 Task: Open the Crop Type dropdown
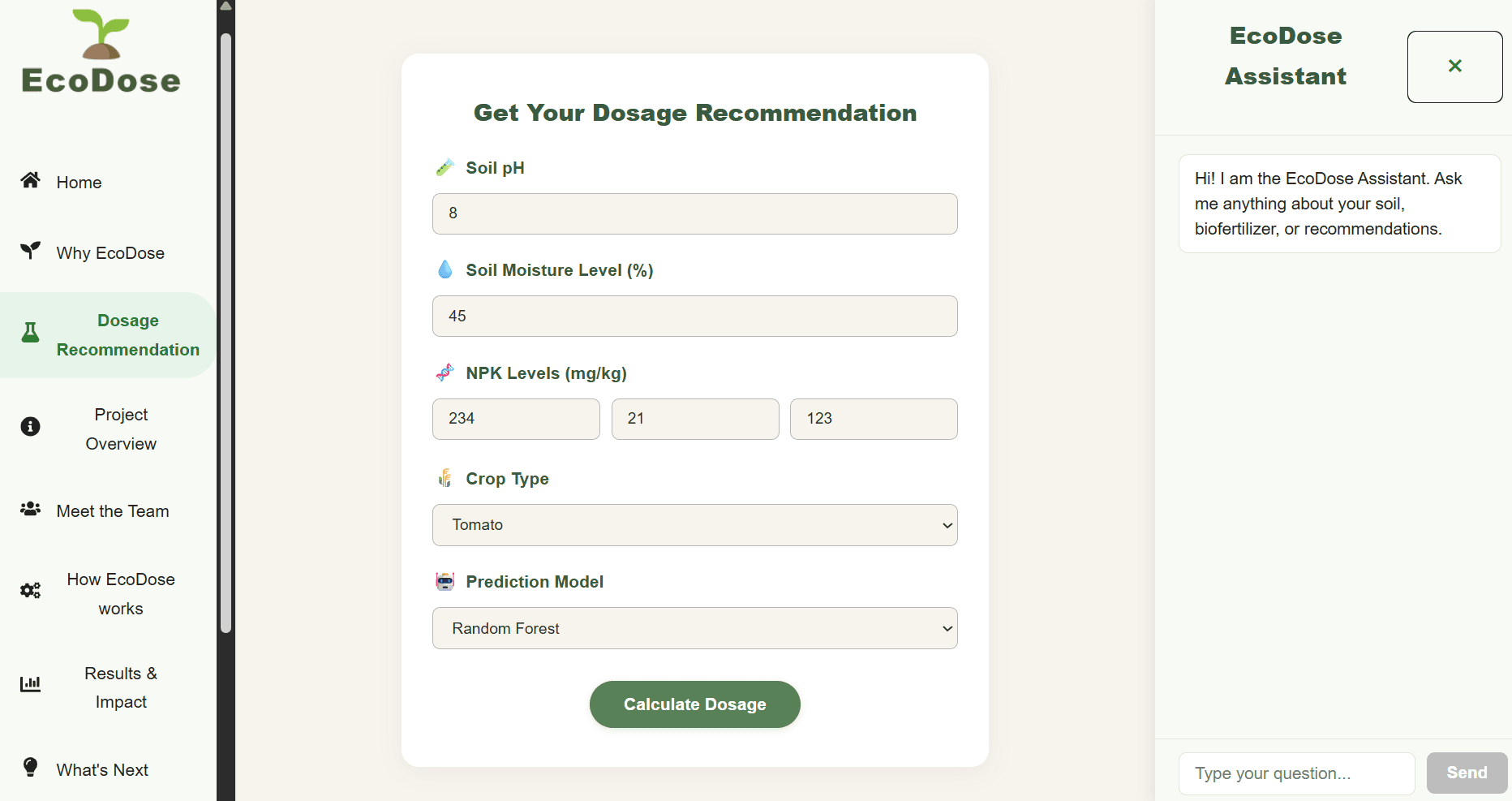694,525
